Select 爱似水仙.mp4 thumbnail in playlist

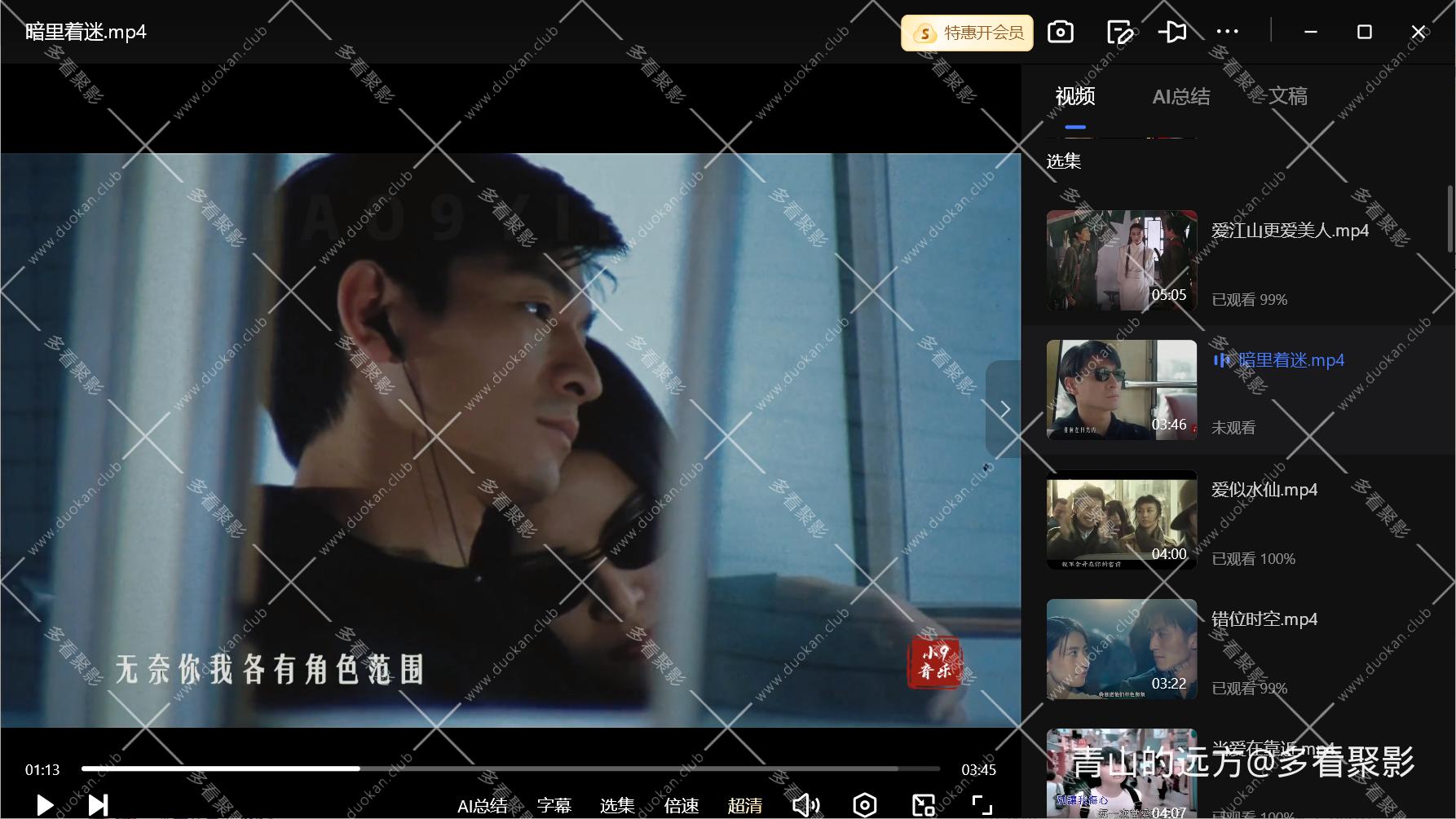(x=1122, y=520)
